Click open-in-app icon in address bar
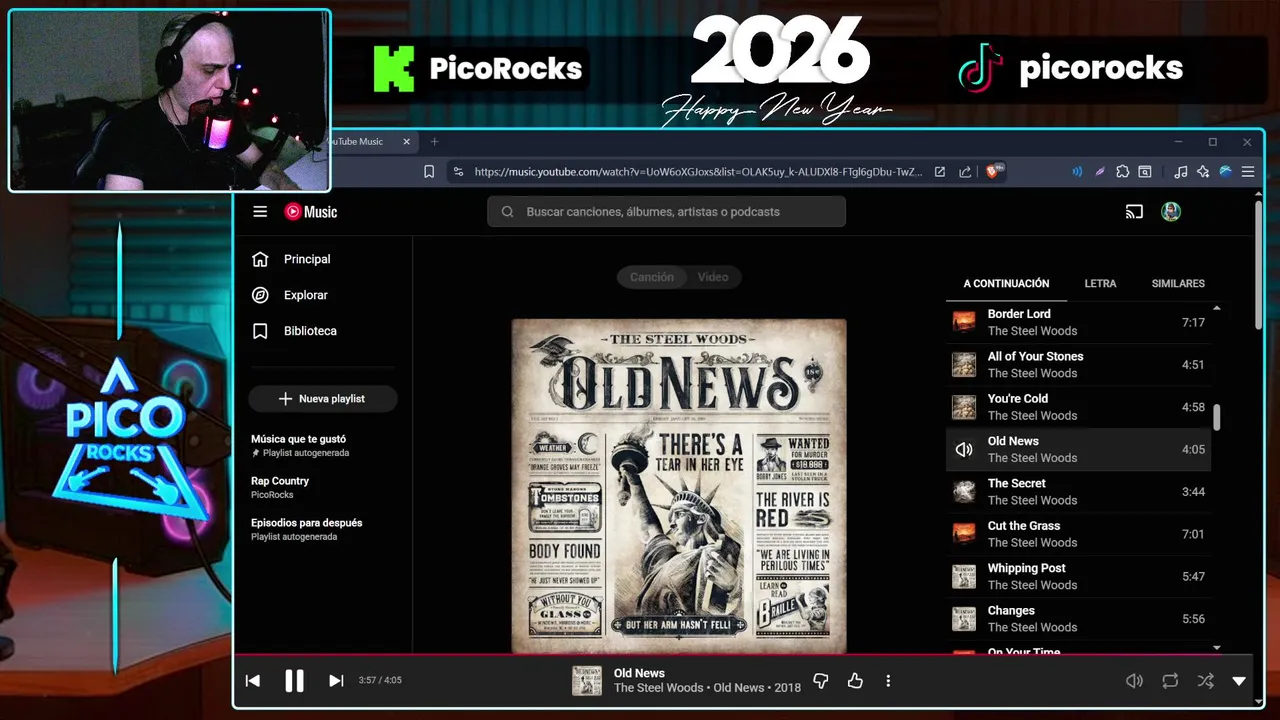The width and height of the screenshot is (1280, 720). [940, 172]
